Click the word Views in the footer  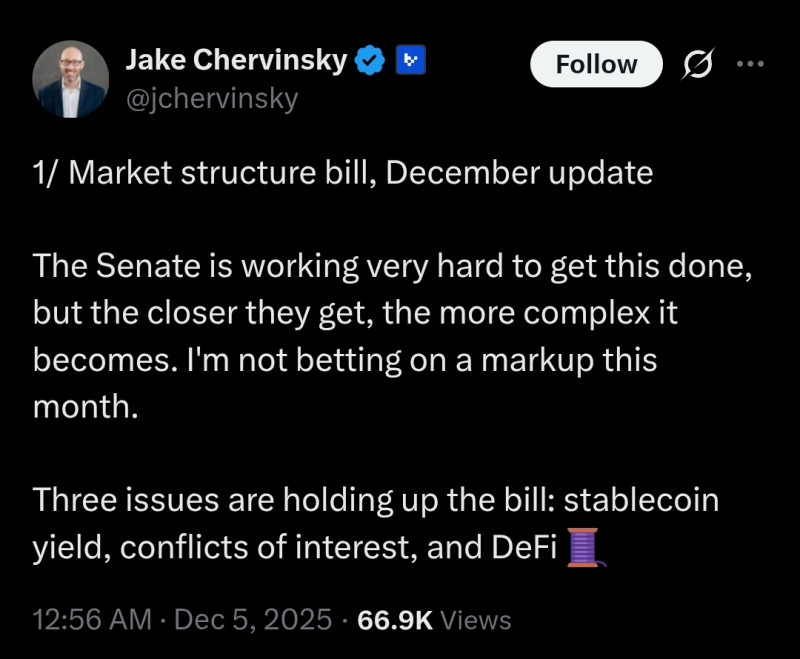(476, 620)
